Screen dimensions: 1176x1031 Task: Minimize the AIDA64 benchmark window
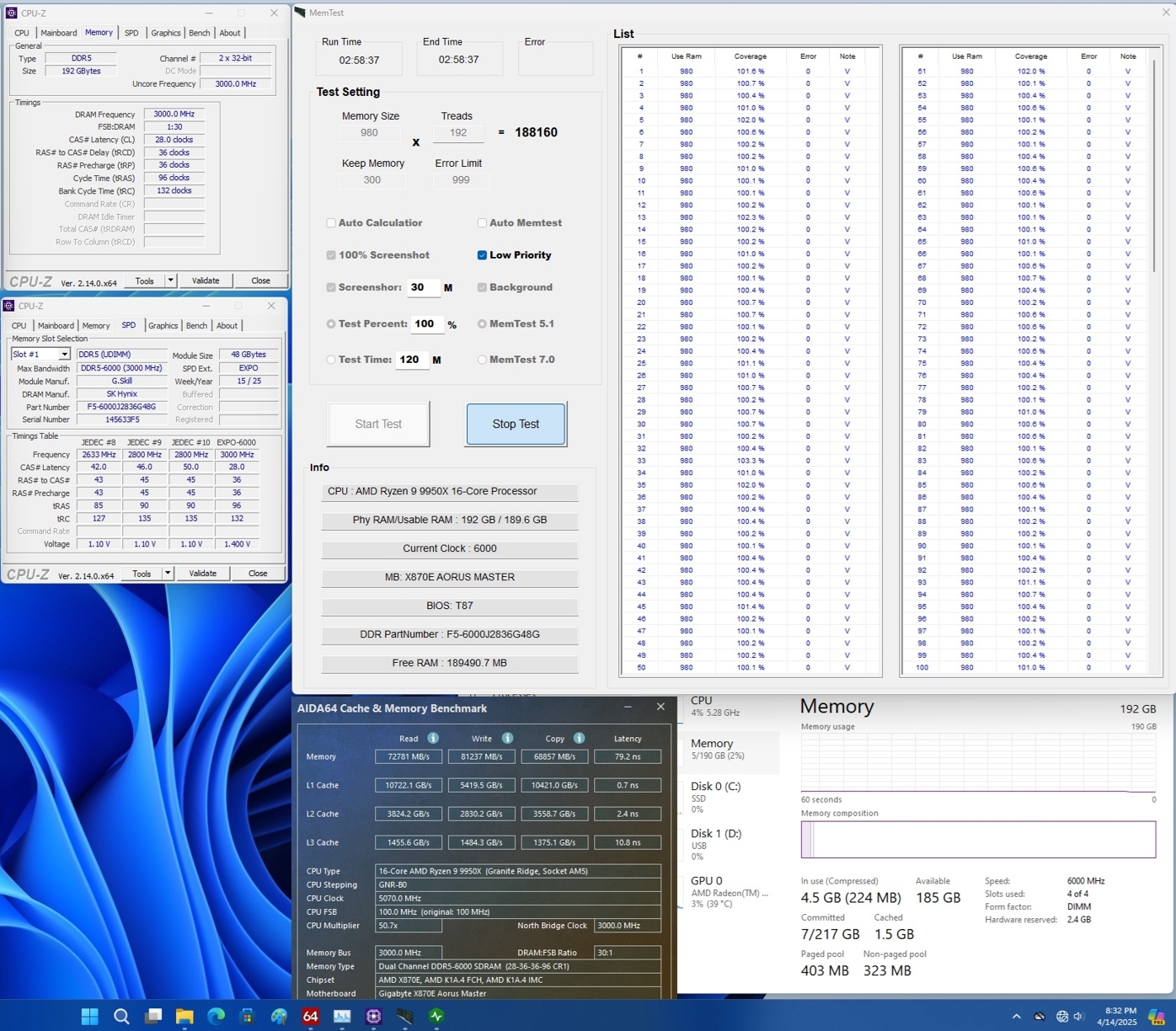[x=628, y=707]
